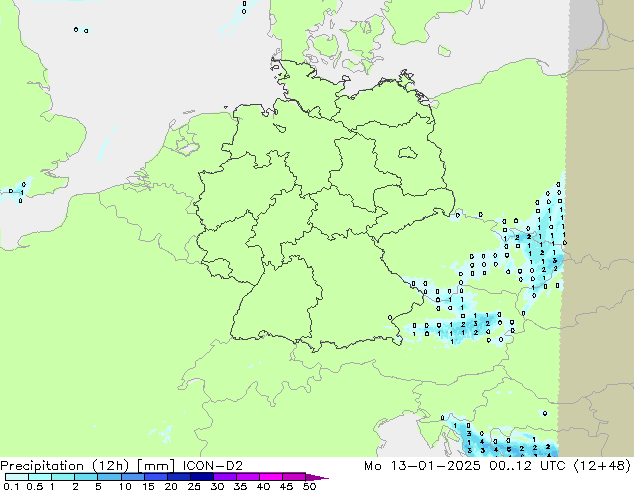Click the legend value '35'
Screen dimensions: 634x490
pyautogui.click(x=240, y=486)
